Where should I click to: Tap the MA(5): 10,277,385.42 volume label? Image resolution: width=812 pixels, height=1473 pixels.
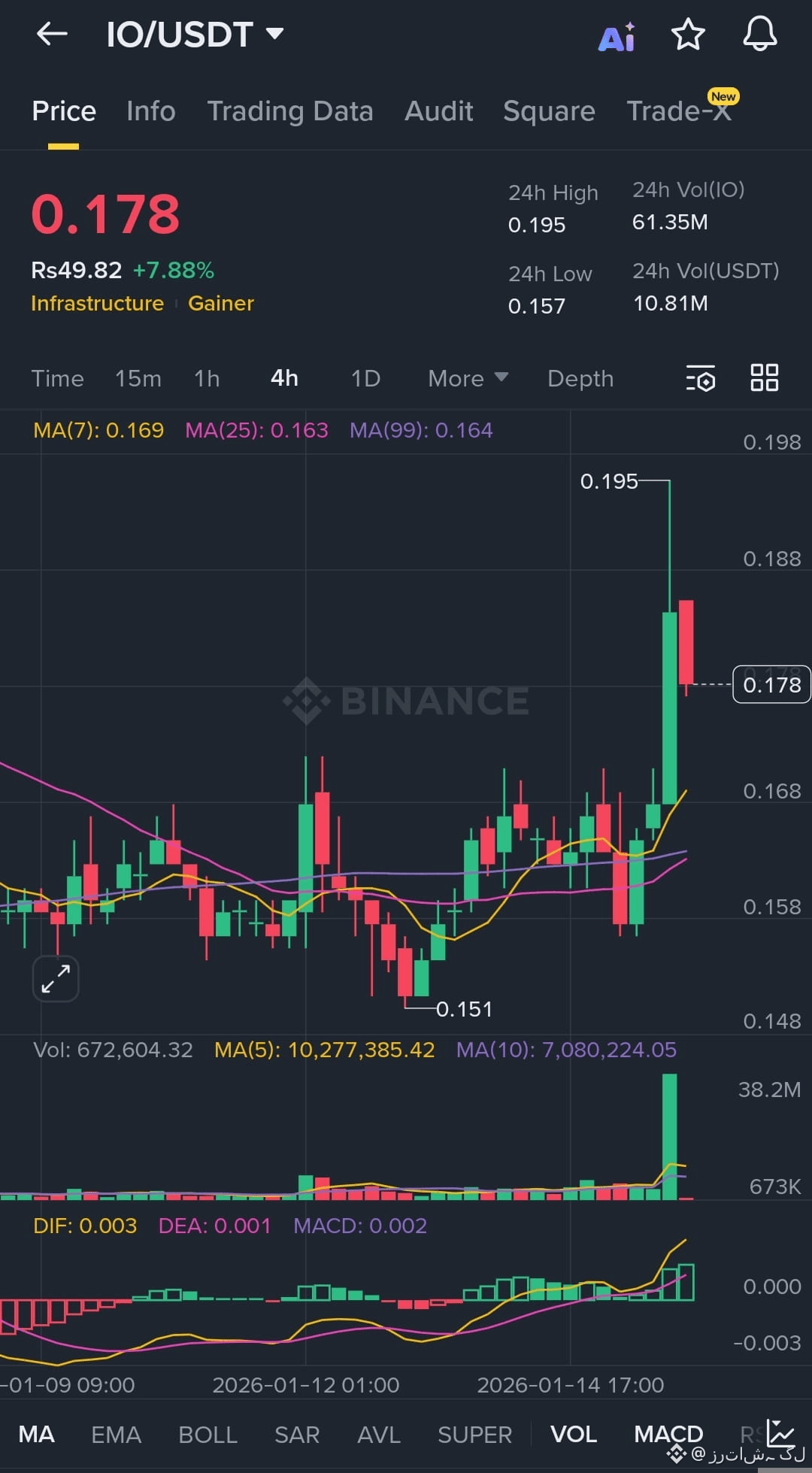[x=325, y=1050]
